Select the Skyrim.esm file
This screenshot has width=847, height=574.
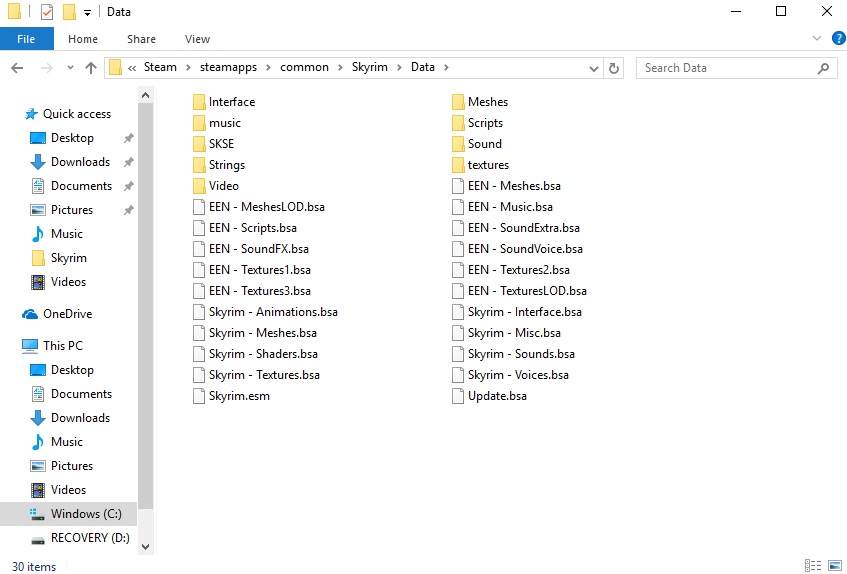tap(239, 396)
